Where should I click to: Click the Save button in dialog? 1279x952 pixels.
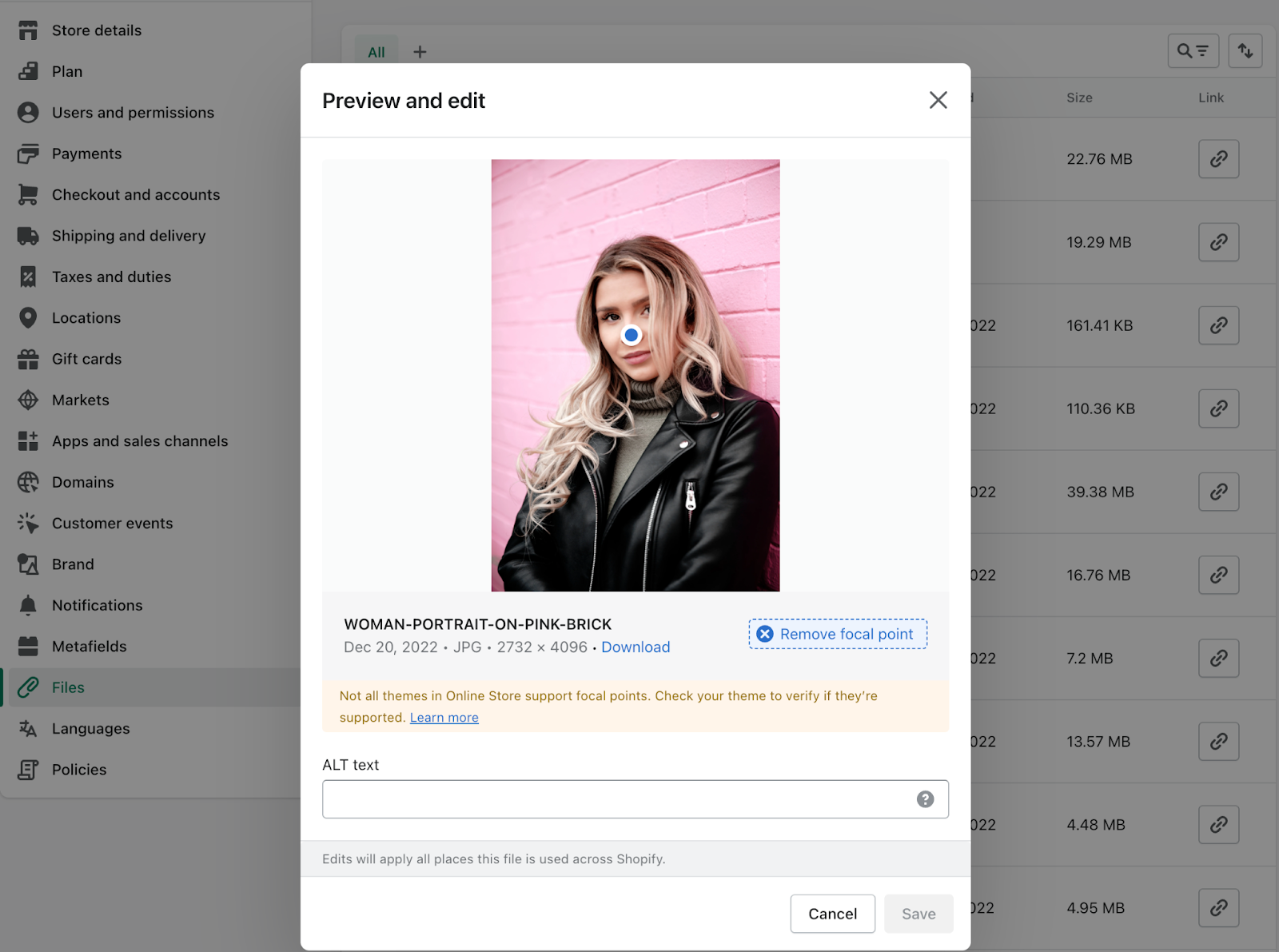coord(918,914)
